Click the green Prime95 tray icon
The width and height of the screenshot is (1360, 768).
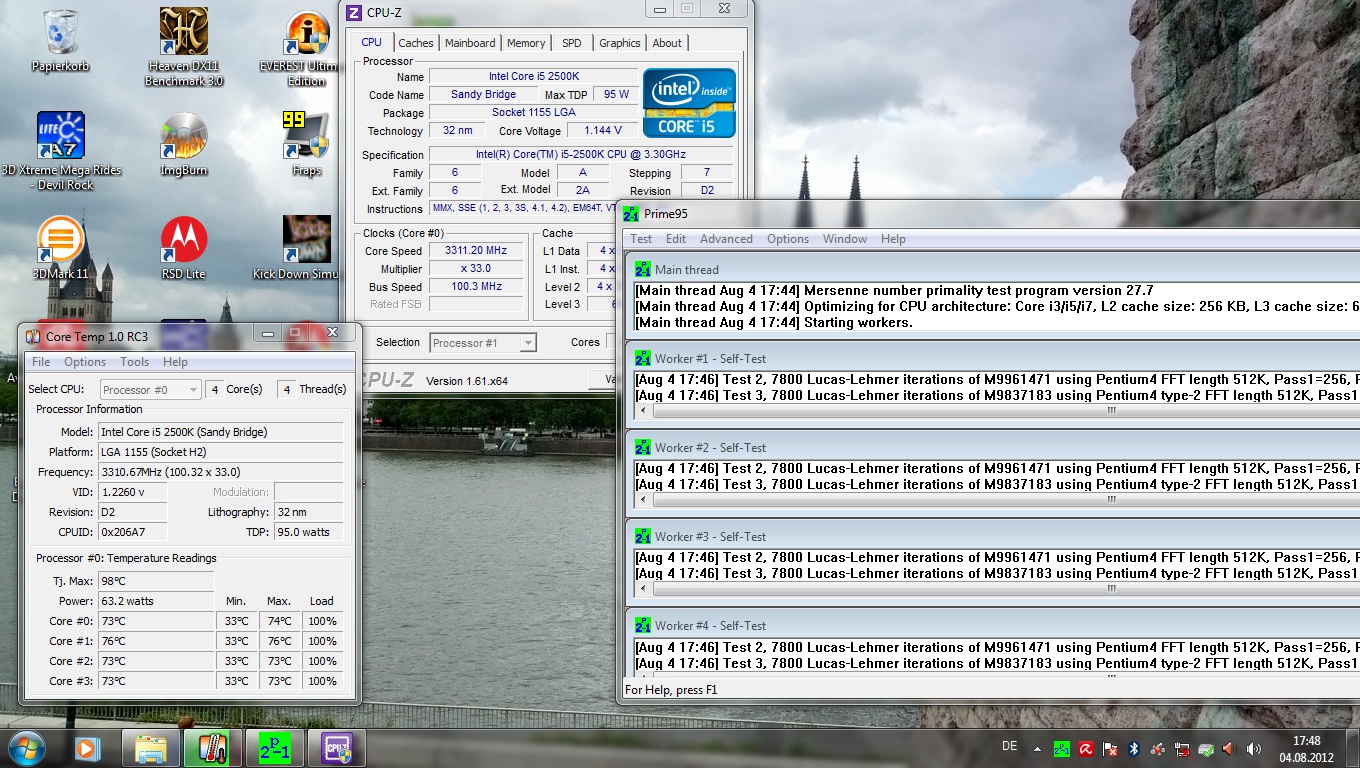(1061, 748)
